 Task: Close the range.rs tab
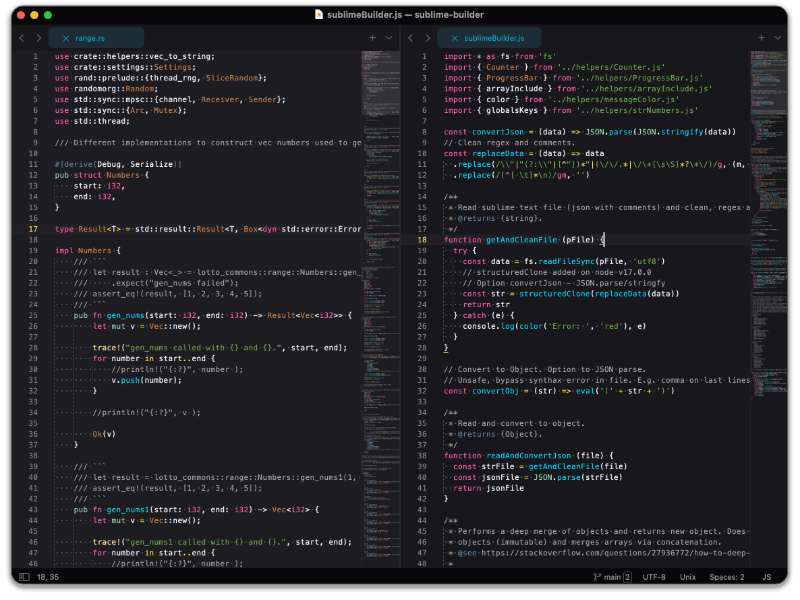click(66, 38)
